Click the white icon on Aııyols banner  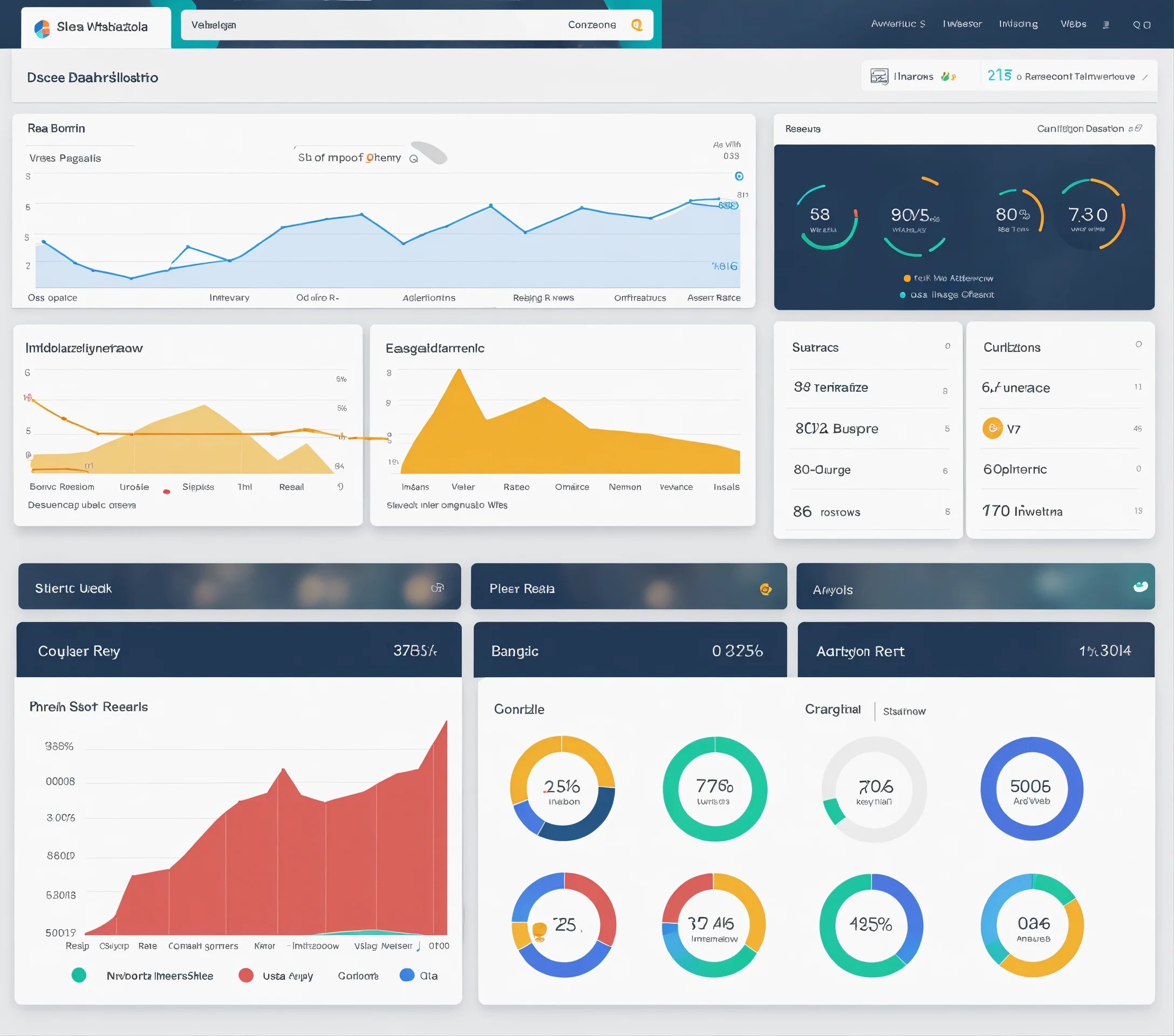[1141, 587]
